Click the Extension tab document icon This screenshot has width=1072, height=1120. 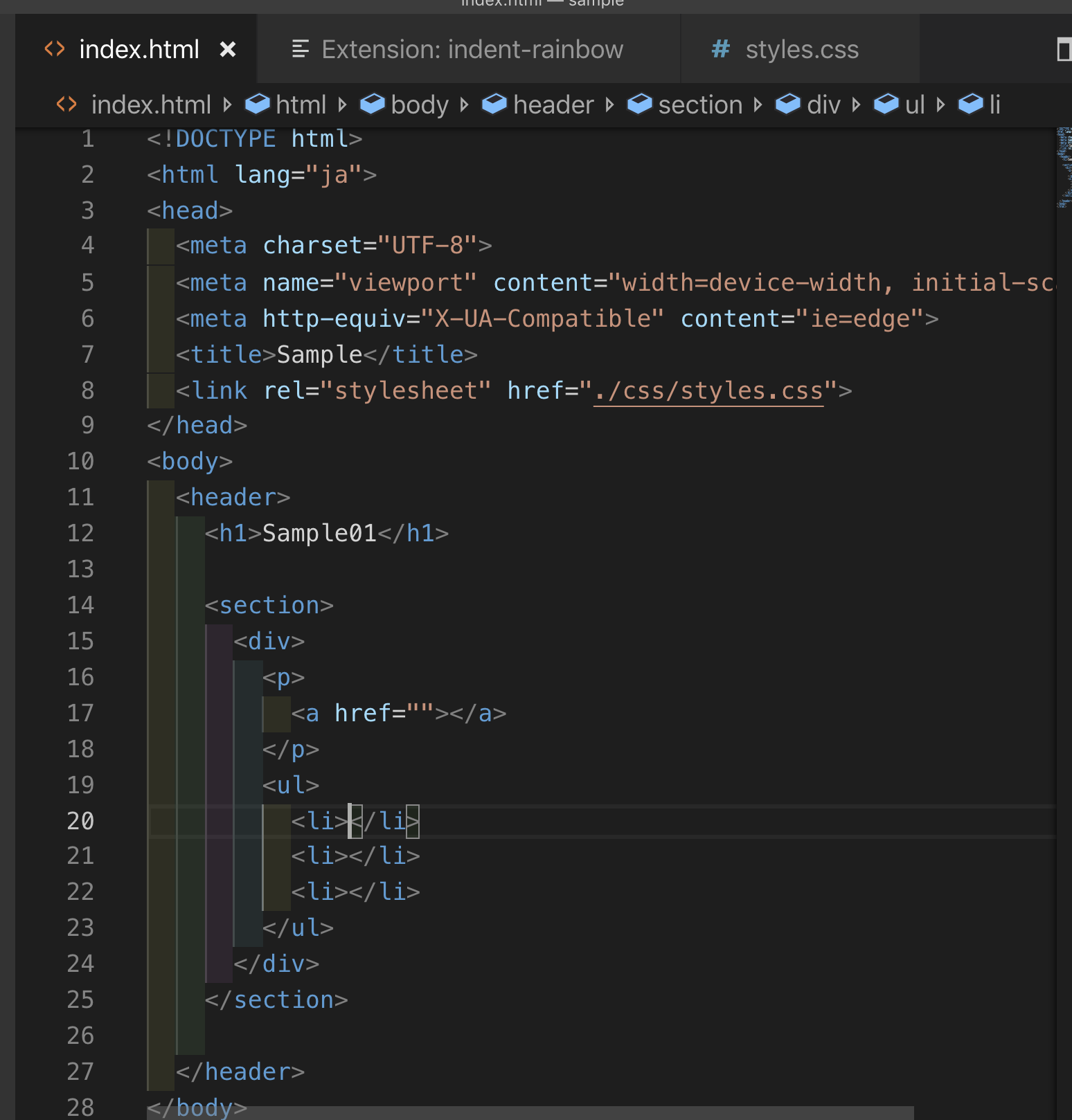(x=301, y=49)
